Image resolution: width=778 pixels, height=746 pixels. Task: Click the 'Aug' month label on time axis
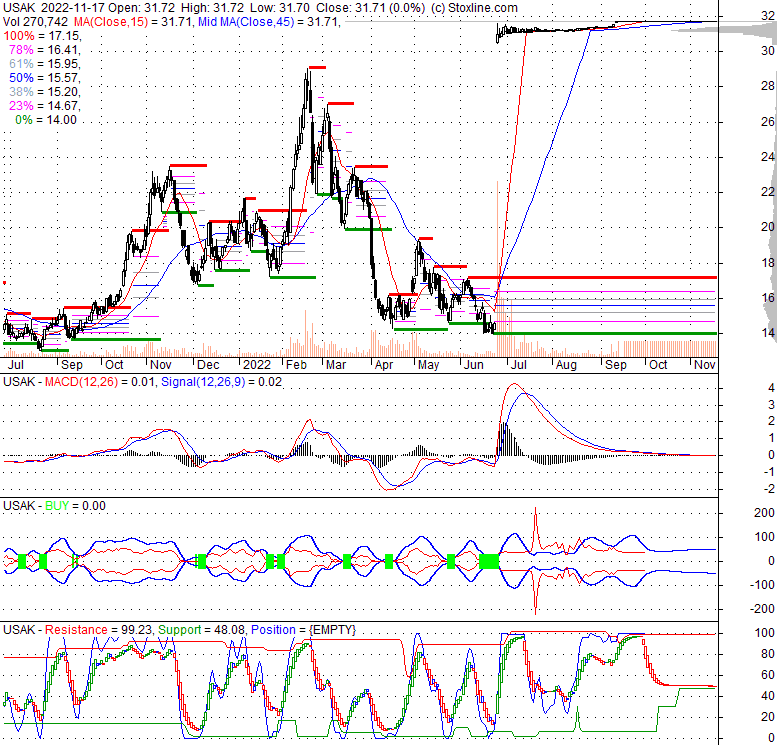point(566,365)
